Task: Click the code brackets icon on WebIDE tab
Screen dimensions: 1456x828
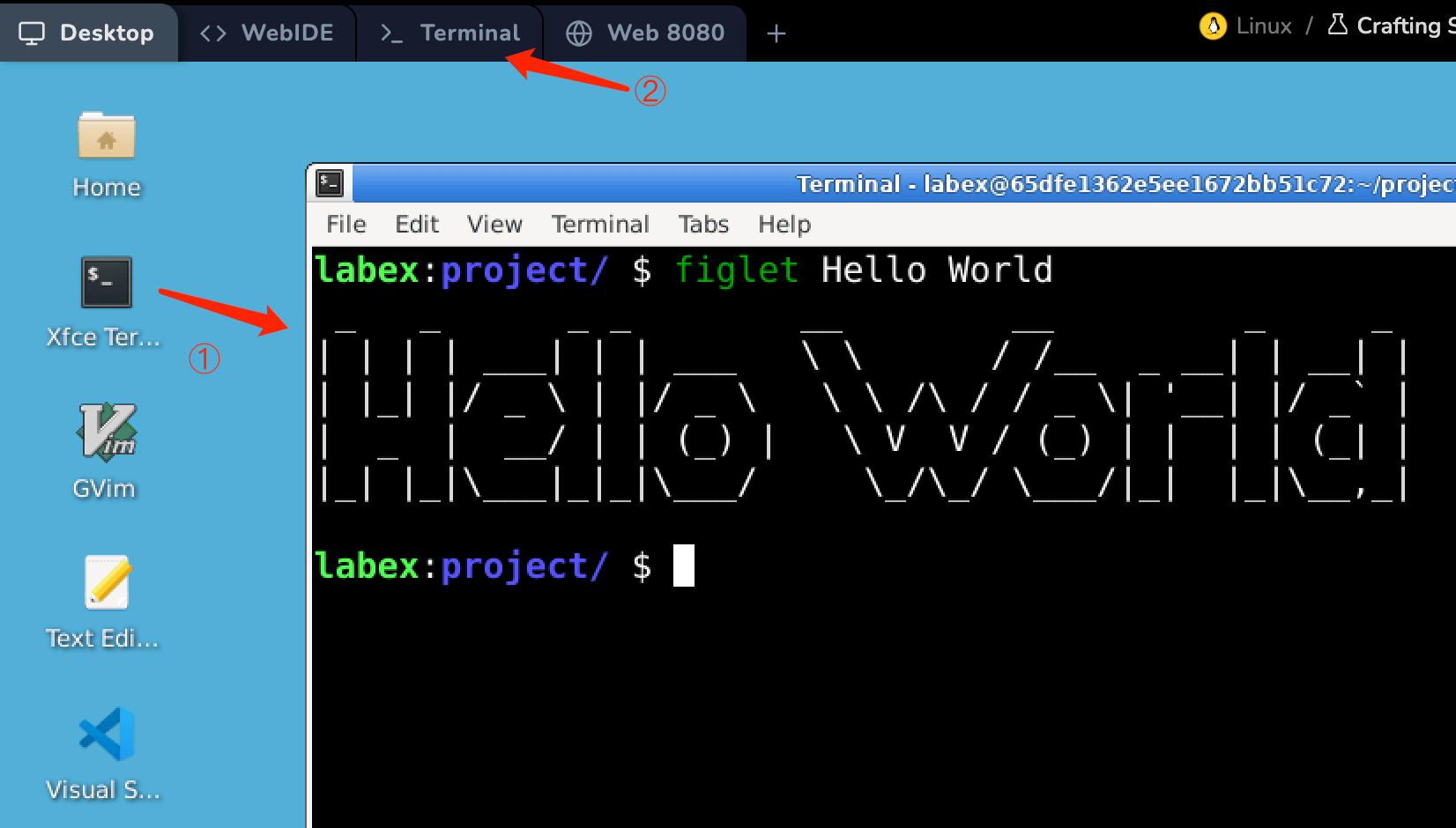Action: 211,32
